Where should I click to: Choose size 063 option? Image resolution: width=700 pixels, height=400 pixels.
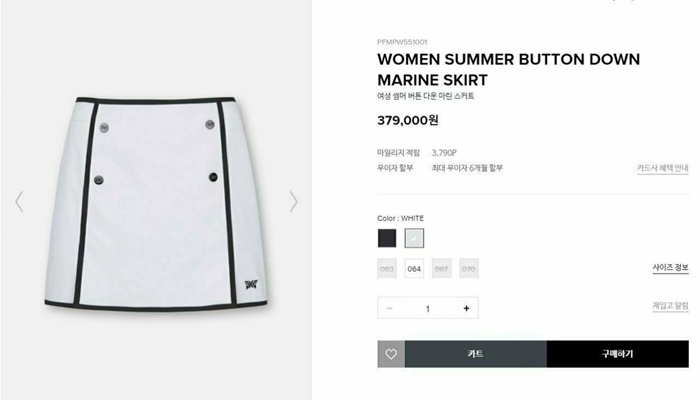click(x=387, y=269)
